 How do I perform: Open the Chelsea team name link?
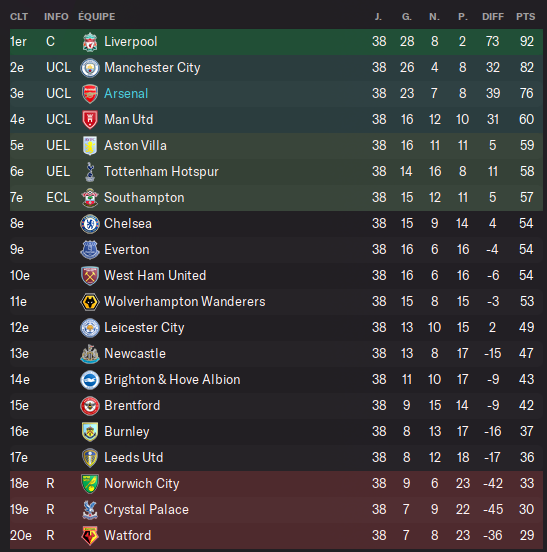point(128,224)
